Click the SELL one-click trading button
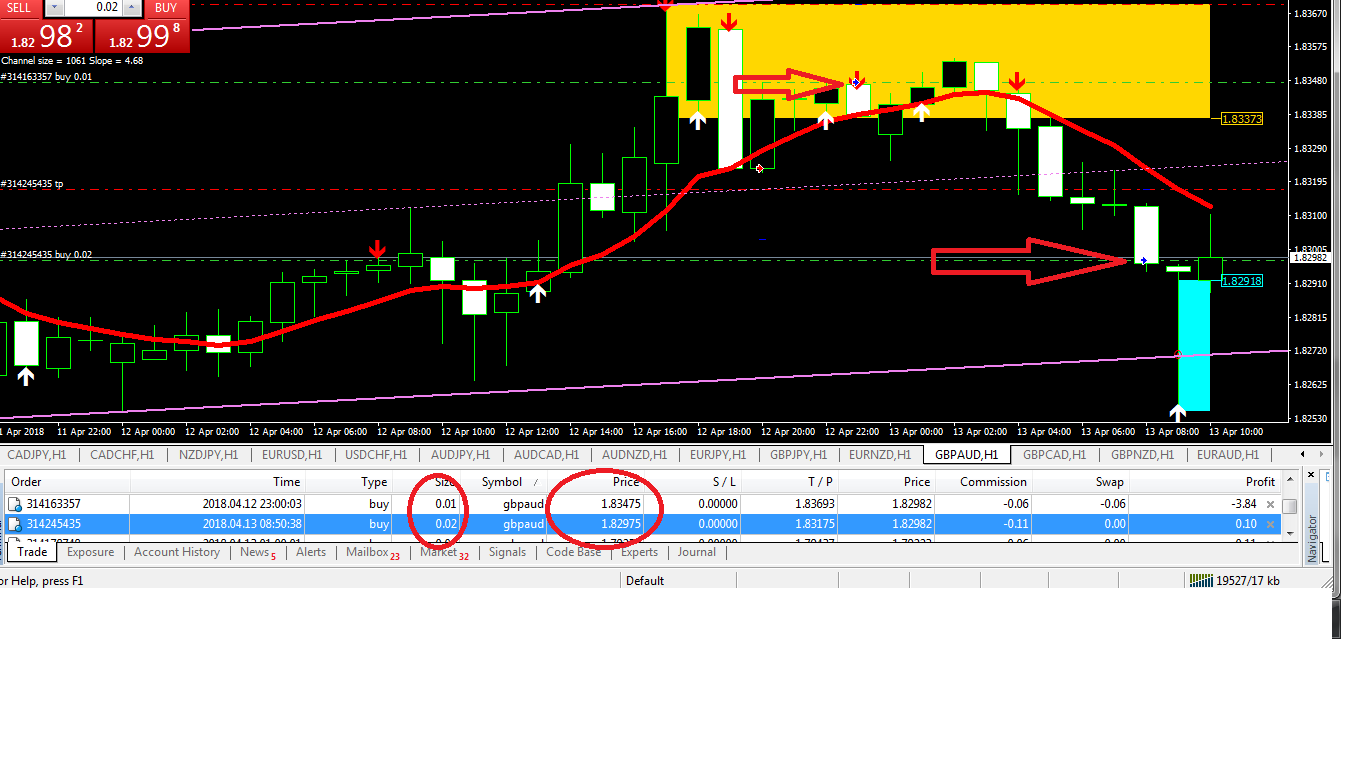1360x768 pixels. tap(20, 8)
